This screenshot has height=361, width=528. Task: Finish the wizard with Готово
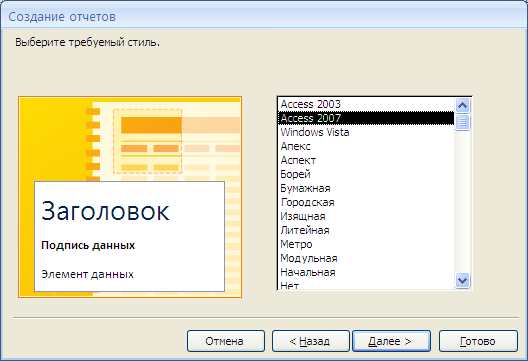(478, 341)
